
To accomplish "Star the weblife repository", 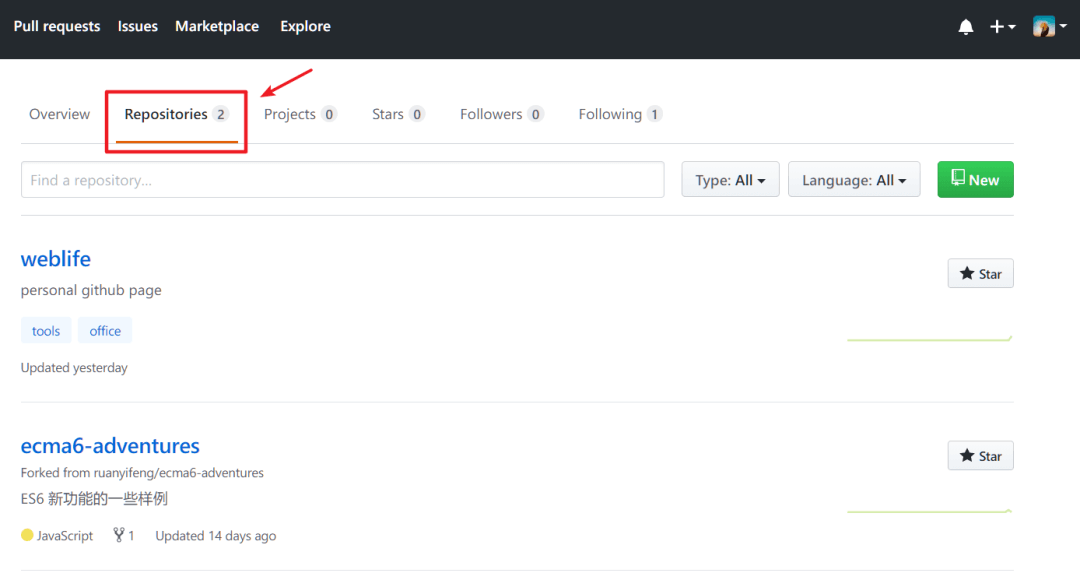I will (x=980, y=274).
